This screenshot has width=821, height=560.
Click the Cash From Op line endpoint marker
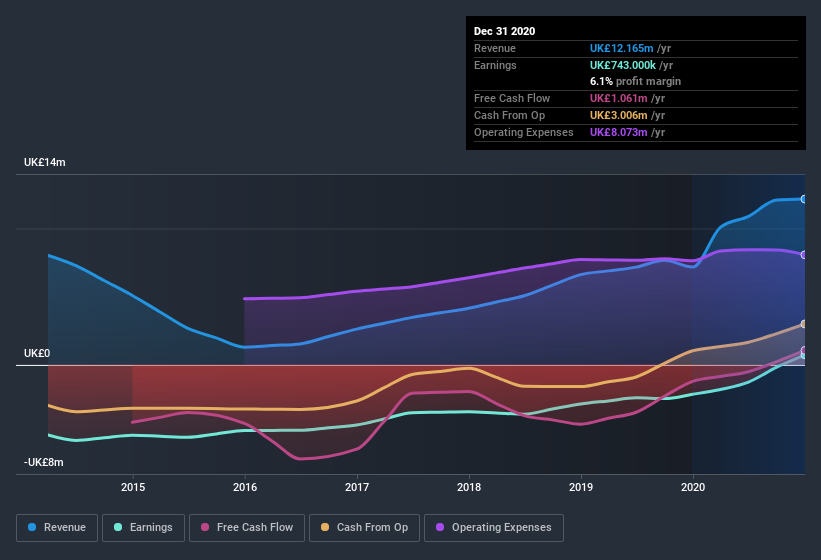(804, 324)
